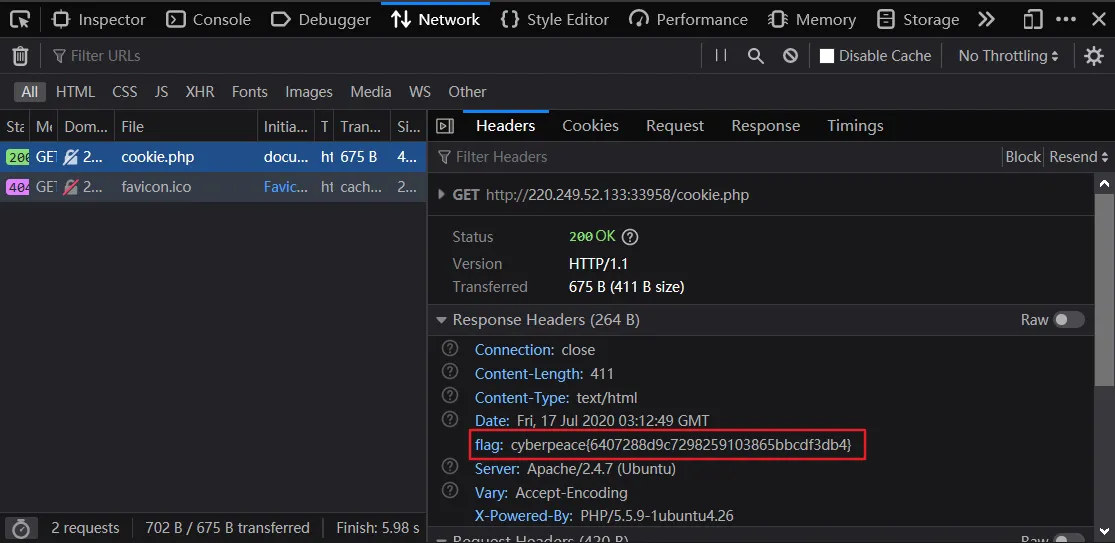Clear requests with the trash icon
1115x543 pixels.
[x=21, y=55]
